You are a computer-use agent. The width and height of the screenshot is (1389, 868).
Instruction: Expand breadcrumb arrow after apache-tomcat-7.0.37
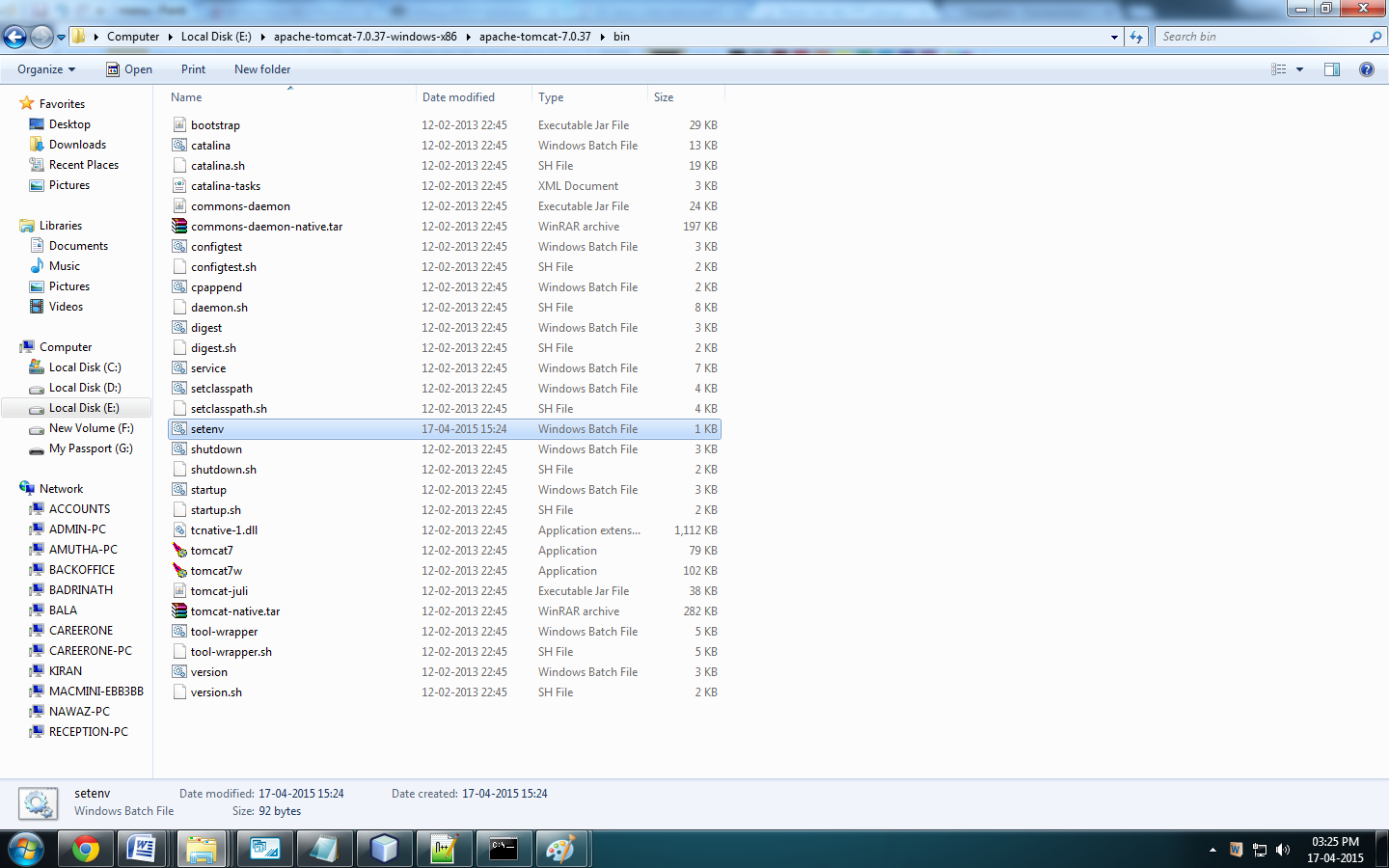pos(603,37)
